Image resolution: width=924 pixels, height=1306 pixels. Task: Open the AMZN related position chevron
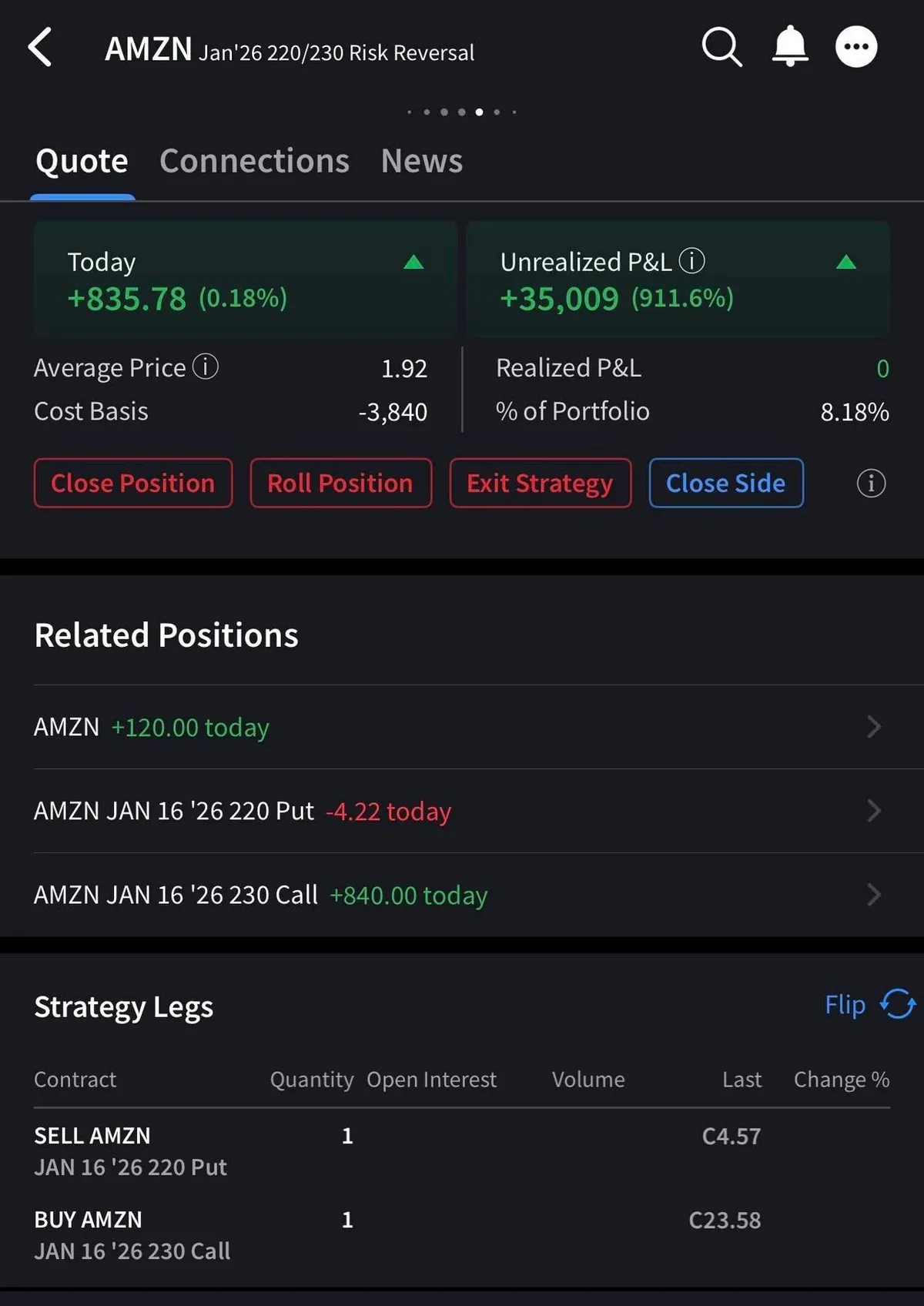point(873,727)
